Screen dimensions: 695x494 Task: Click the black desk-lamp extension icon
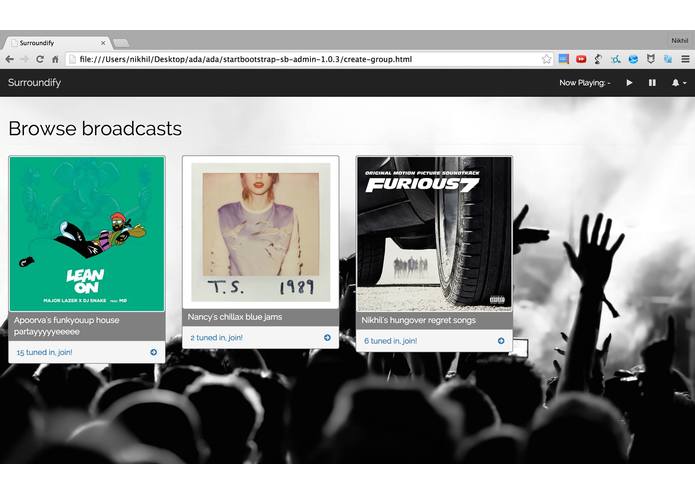pos(598,59)
